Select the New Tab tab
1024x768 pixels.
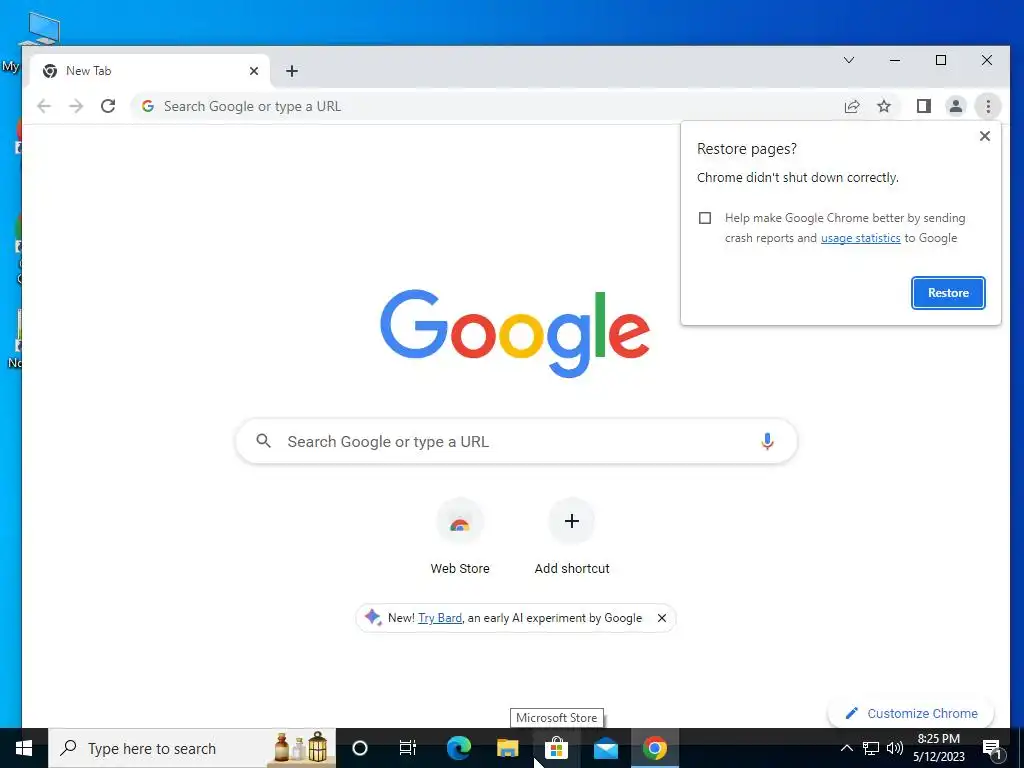[151, 71]
